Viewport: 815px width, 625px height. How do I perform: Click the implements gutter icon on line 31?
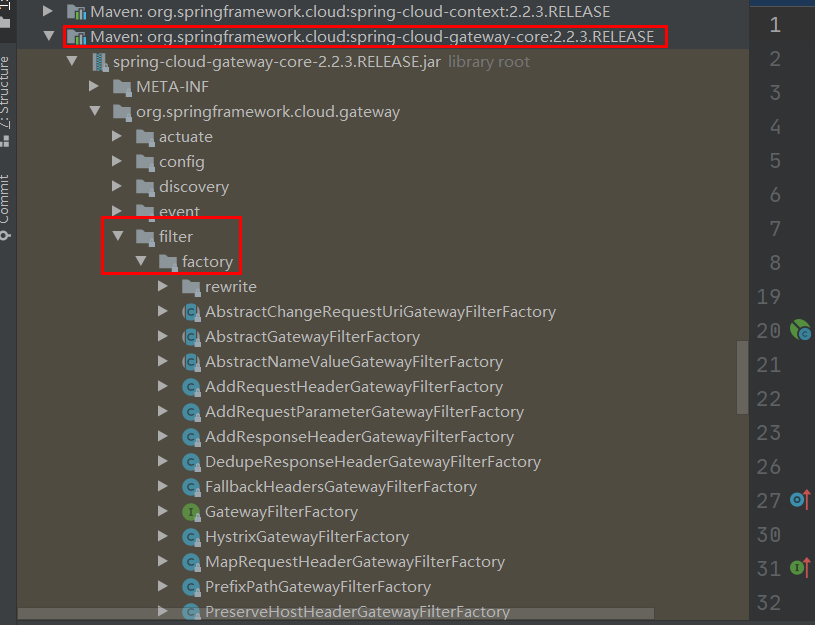pos(800,567)
